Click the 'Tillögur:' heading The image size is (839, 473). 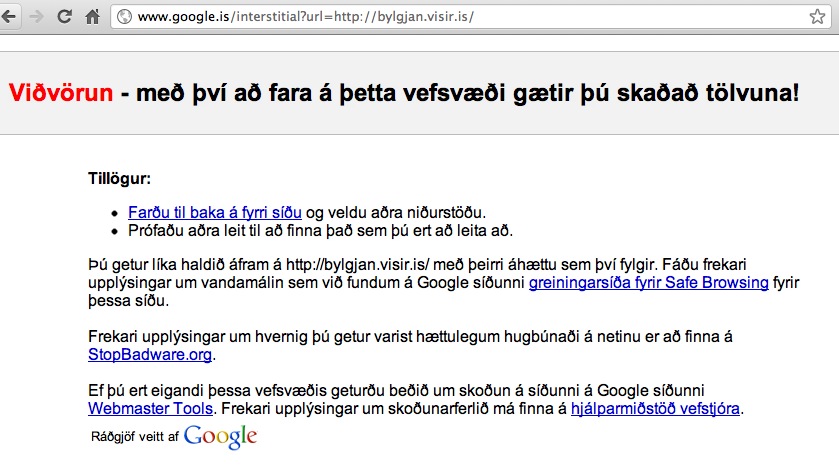pos(119,179)
